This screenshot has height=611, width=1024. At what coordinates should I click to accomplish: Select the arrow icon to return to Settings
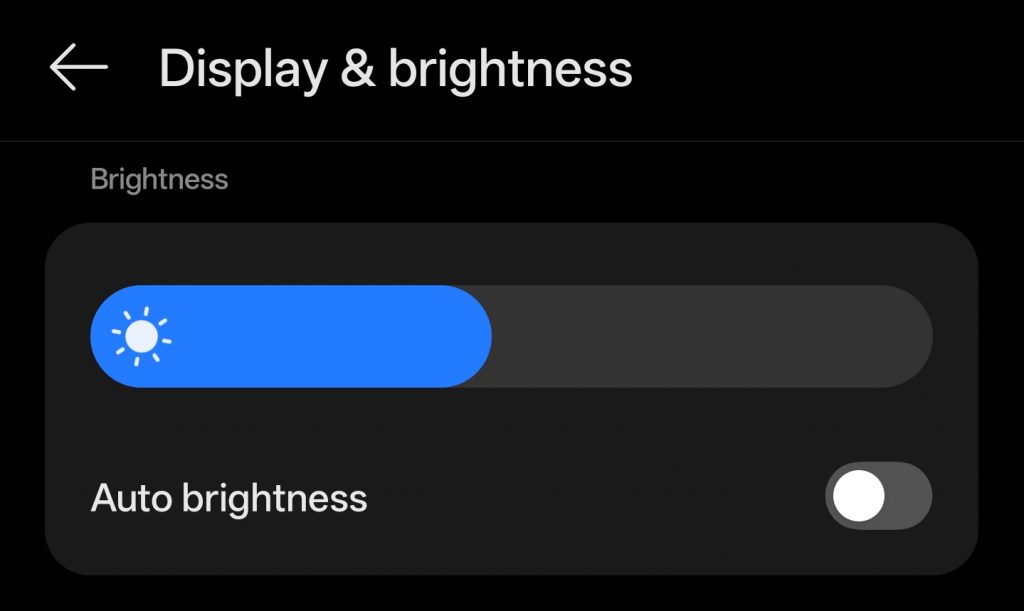(x=76, y=68)
